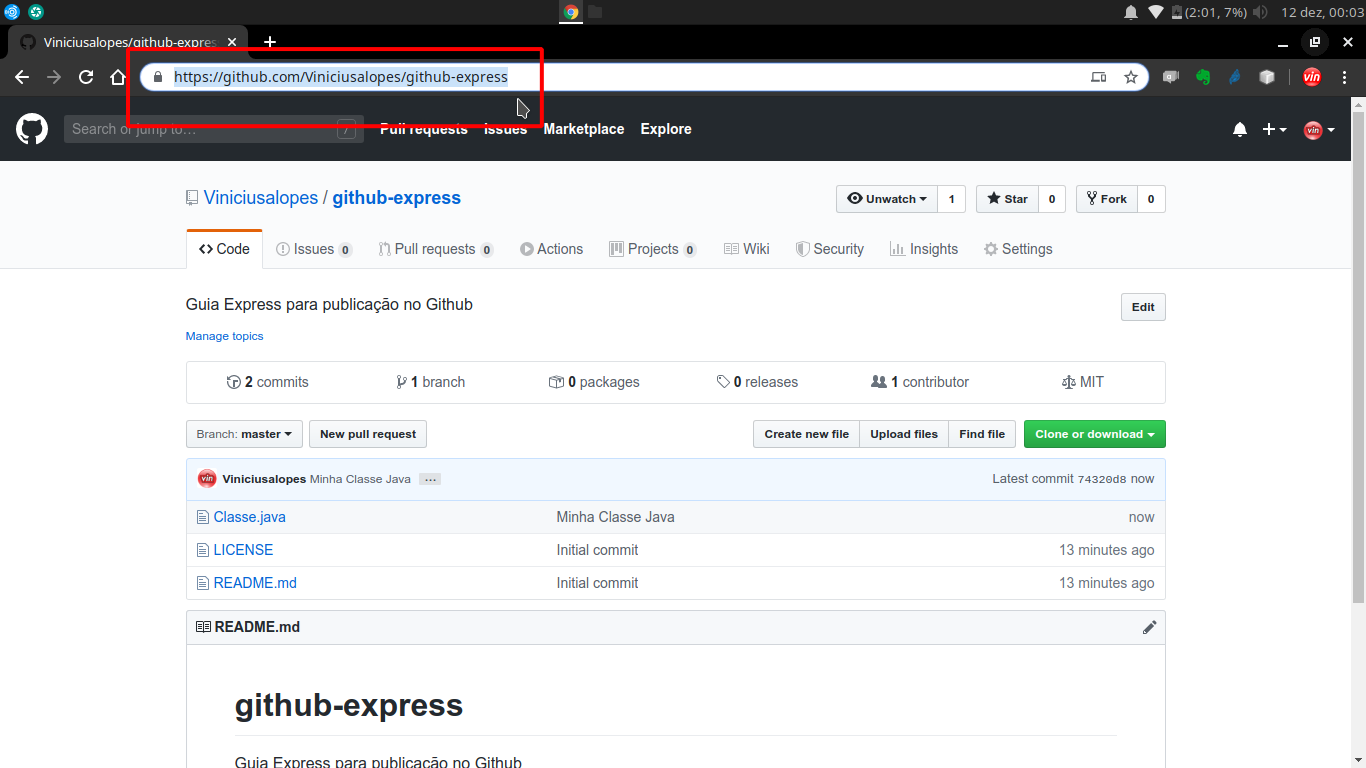1366x768 pixels.
Task: Open the Projects tab
Action: tap(653, 249)
